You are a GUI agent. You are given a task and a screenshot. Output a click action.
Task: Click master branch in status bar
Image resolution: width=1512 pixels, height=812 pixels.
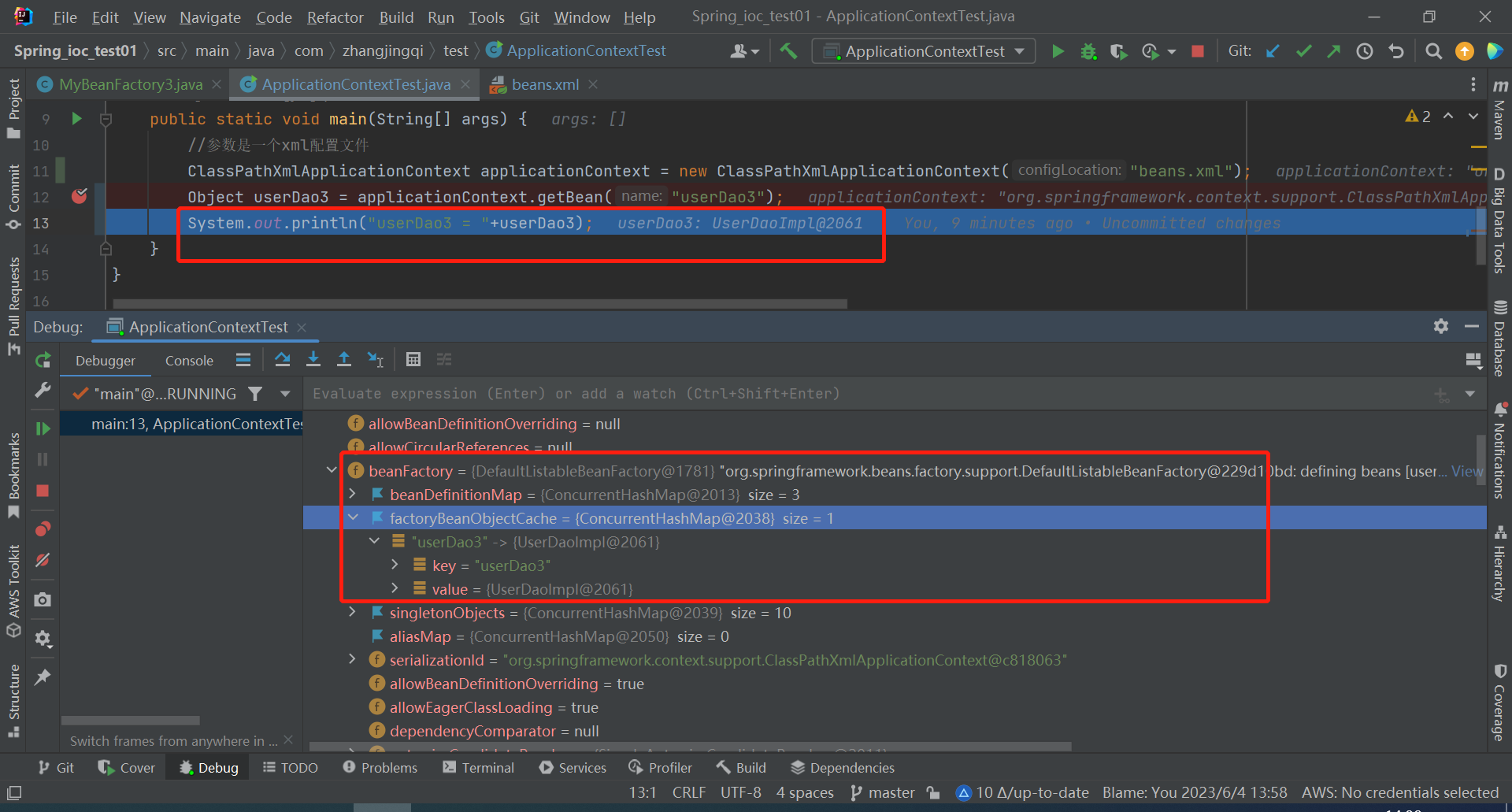coord(883,792)
